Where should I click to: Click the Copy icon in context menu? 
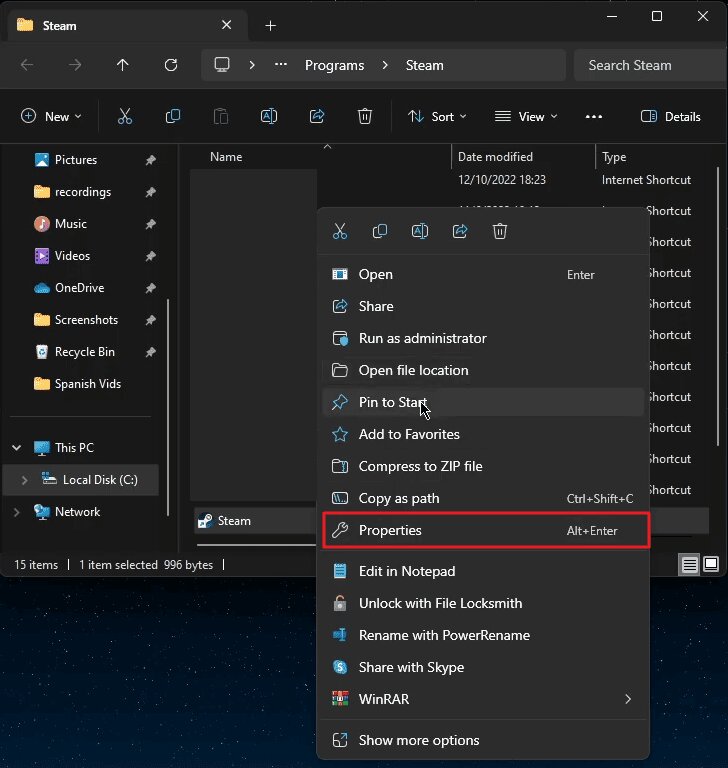coord(380,231)
